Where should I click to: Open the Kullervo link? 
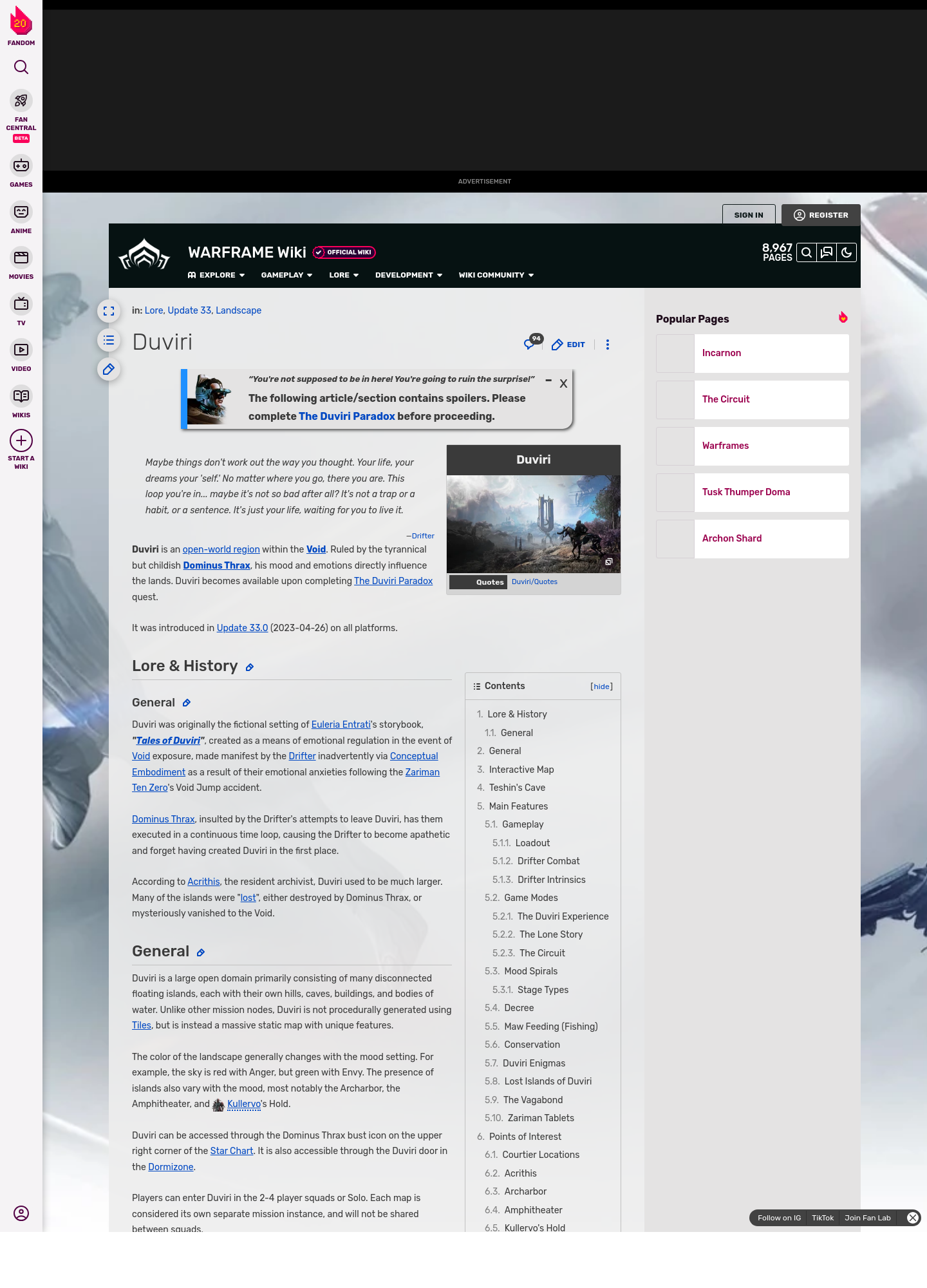pos(244,1104)
